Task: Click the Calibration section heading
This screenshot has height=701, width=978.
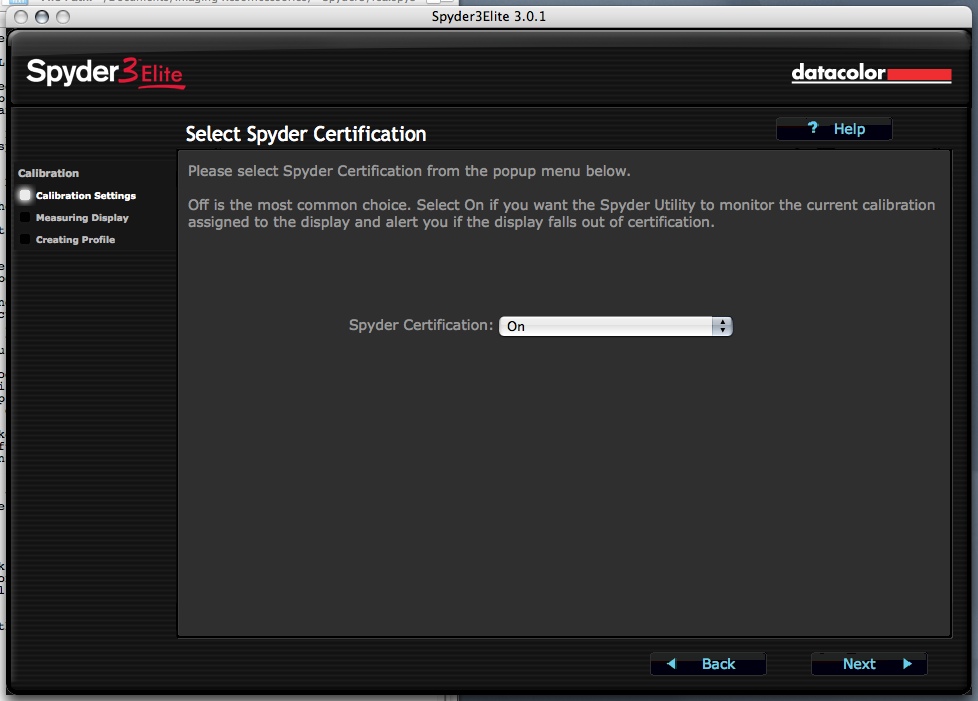Action: 48,173
